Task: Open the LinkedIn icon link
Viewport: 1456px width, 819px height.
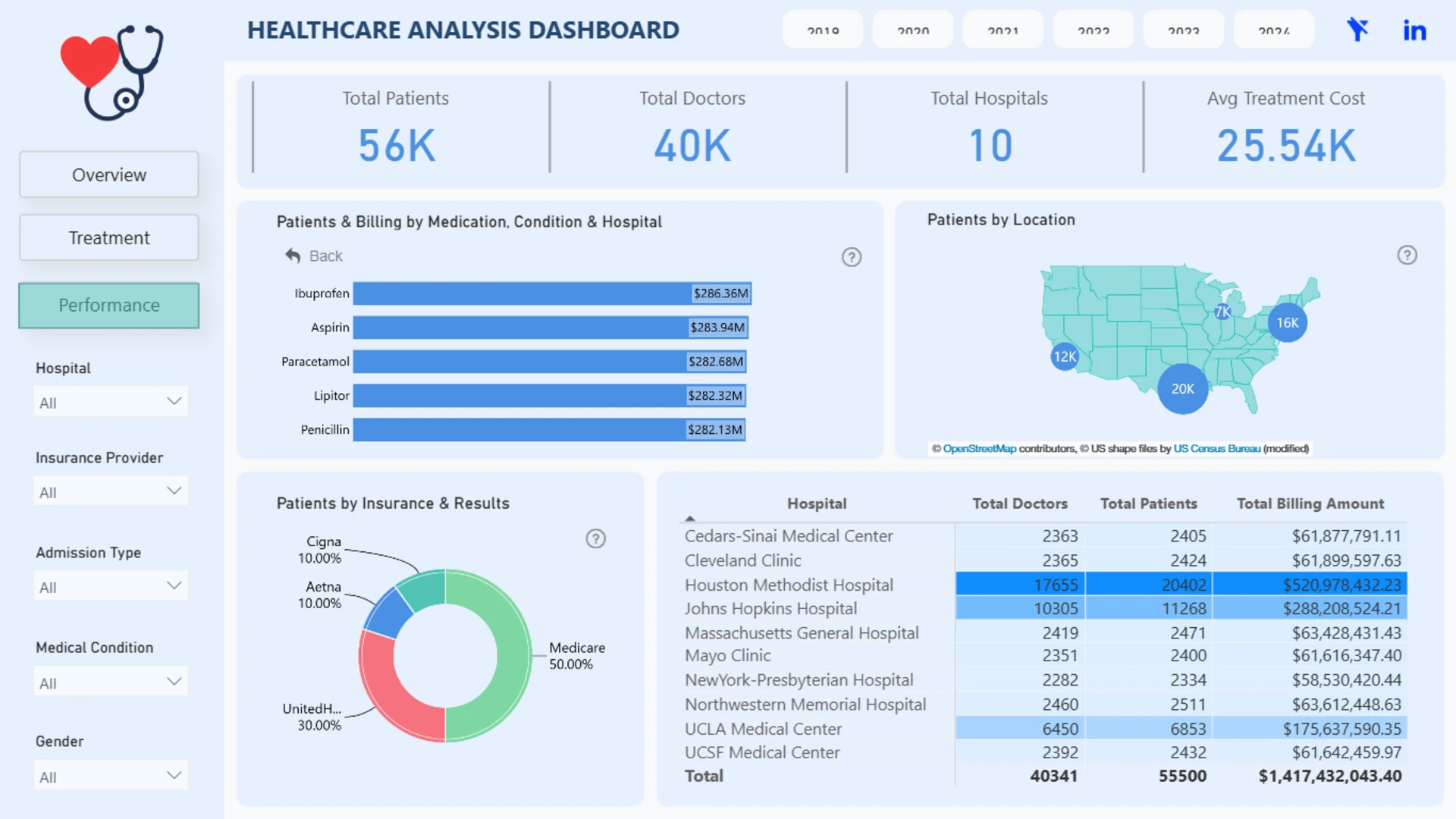Action: click(x=1414, y=30)
